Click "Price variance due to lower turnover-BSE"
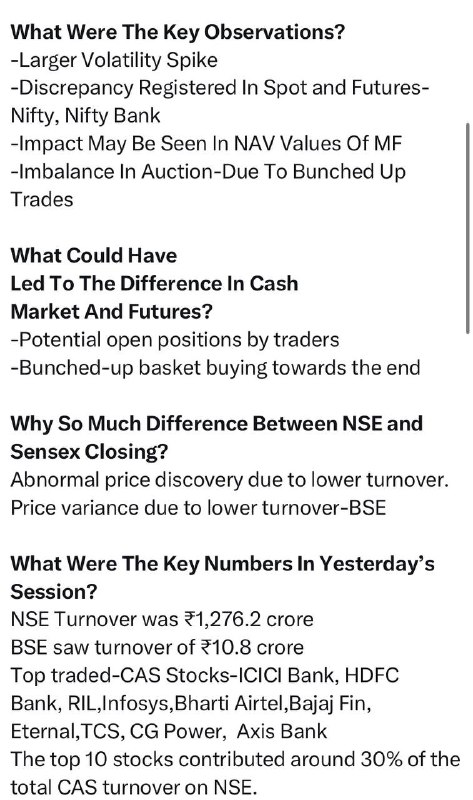This screenshot has width=473, height=800. [x=198, y=508]
